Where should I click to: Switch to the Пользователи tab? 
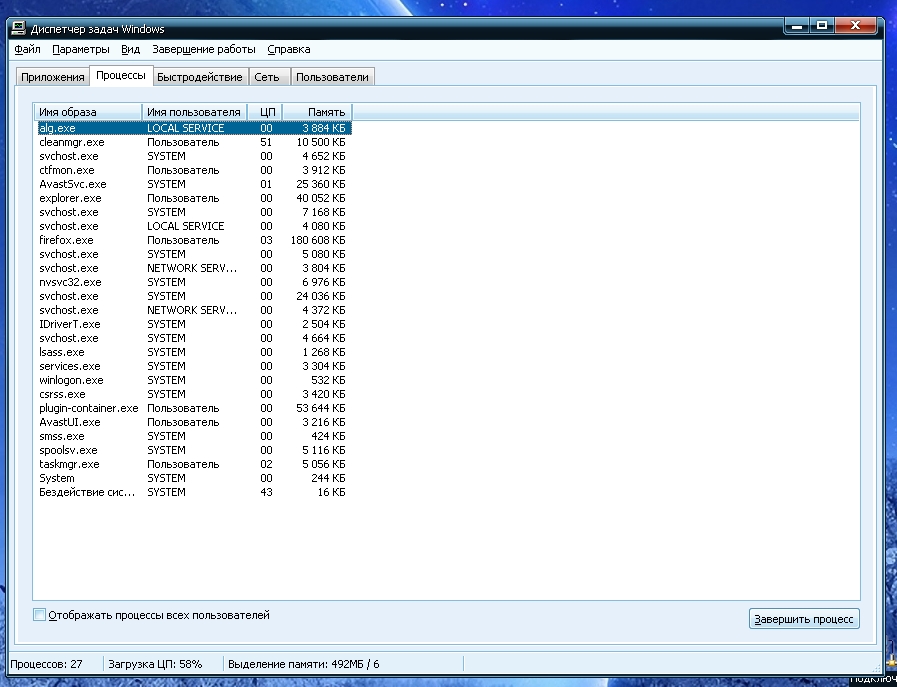tap(332, 77)
